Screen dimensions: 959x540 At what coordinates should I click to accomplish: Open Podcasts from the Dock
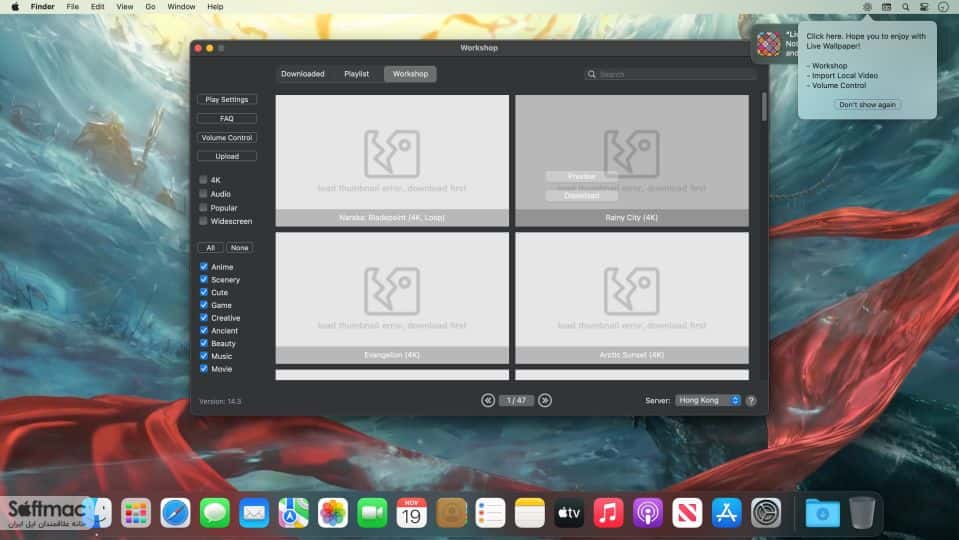pos(648,513)
